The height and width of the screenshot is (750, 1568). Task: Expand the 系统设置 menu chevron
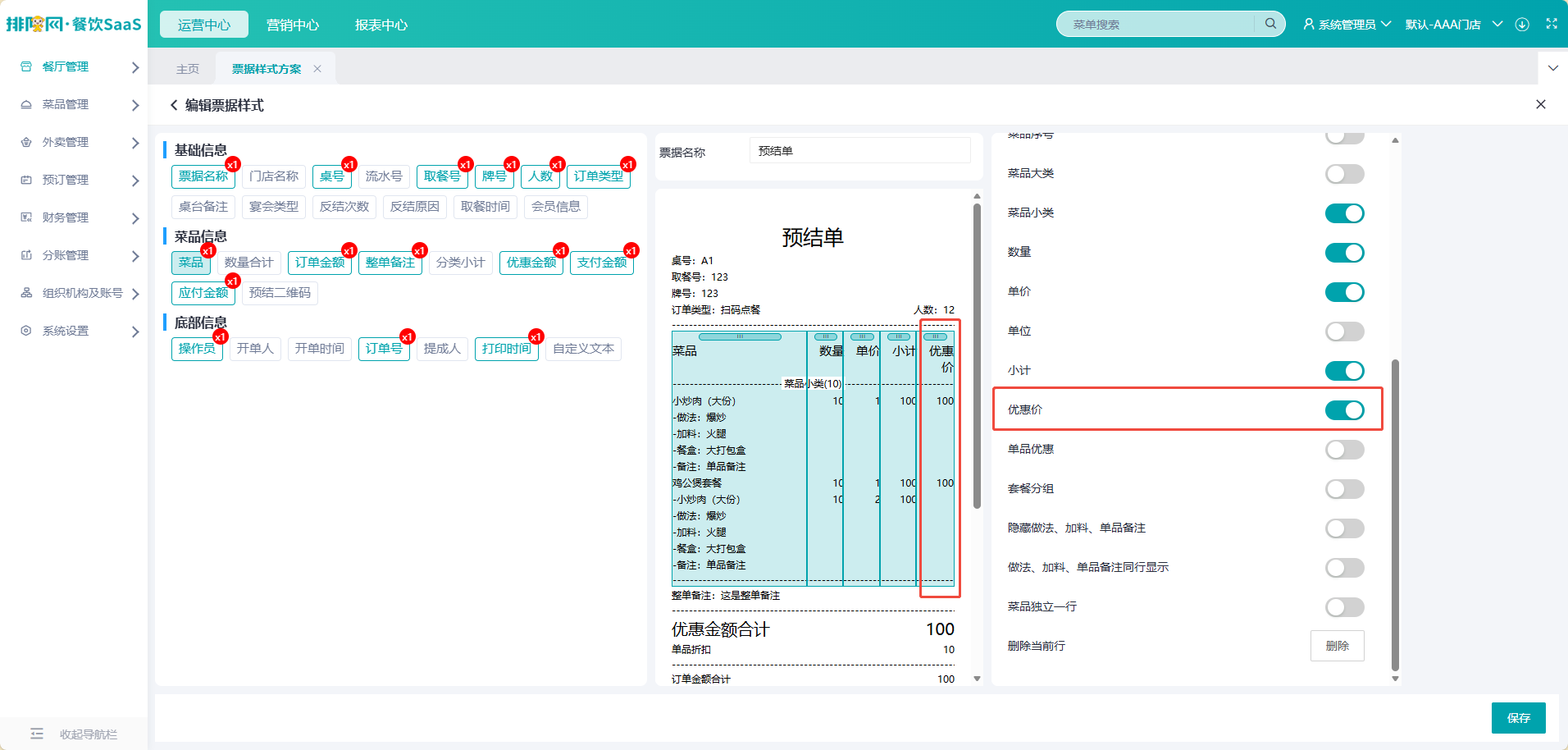tap(135, 332)
